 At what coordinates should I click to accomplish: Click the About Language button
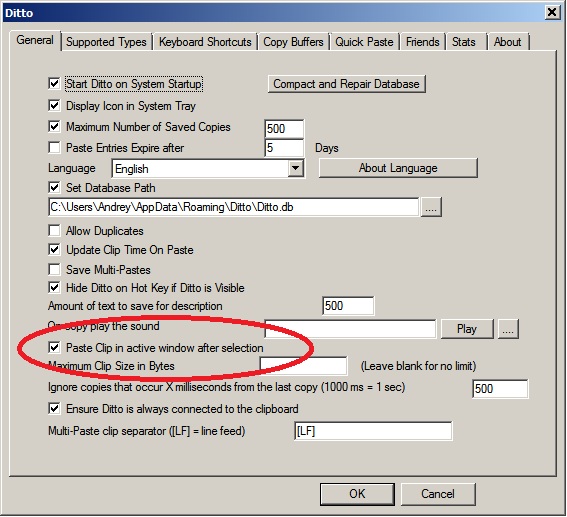[x=398, y=168]
